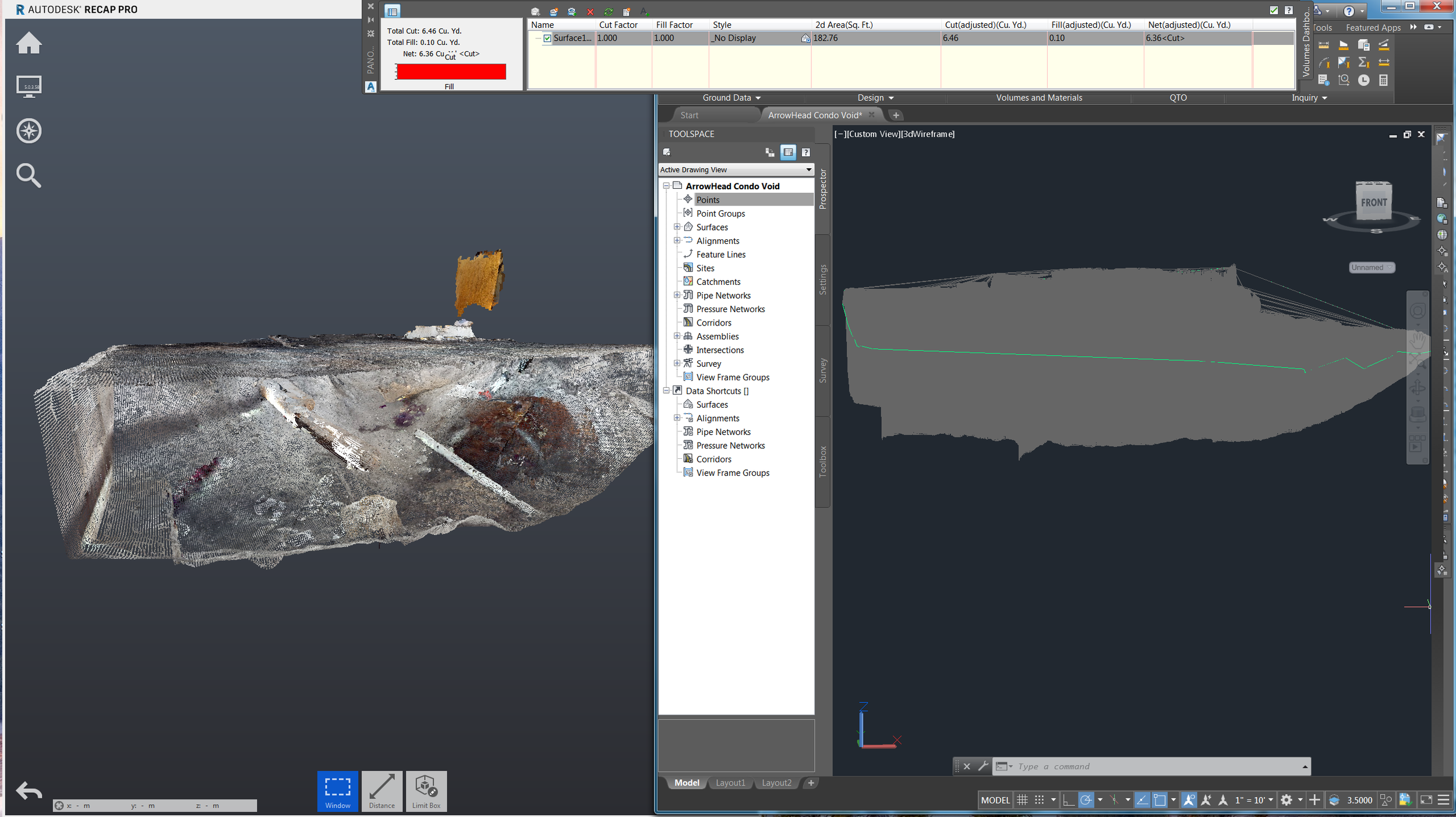Click the Cut Factor column header

click(619, 25)
